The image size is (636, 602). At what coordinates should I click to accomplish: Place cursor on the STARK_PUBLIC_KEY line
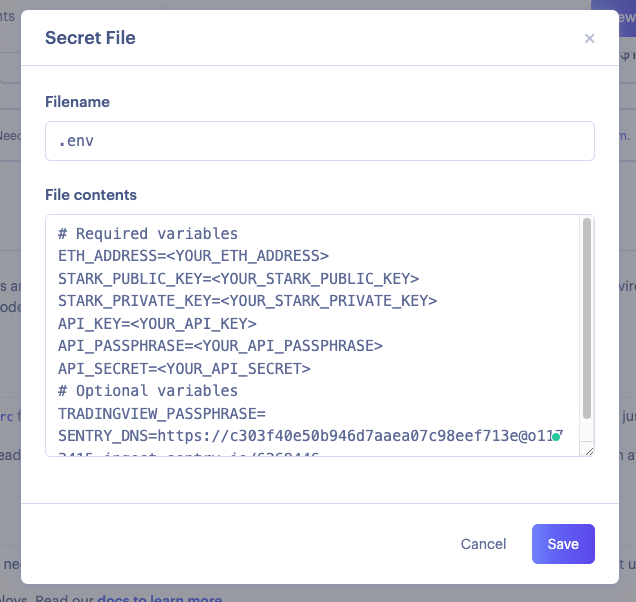(238, 279)
